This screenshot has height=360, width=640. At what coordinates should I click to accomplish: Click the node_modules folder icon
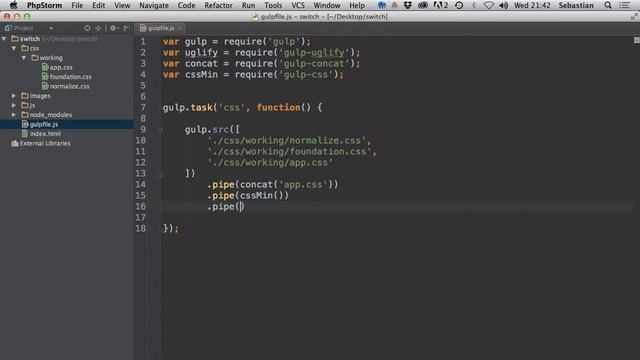pos(25,115)
